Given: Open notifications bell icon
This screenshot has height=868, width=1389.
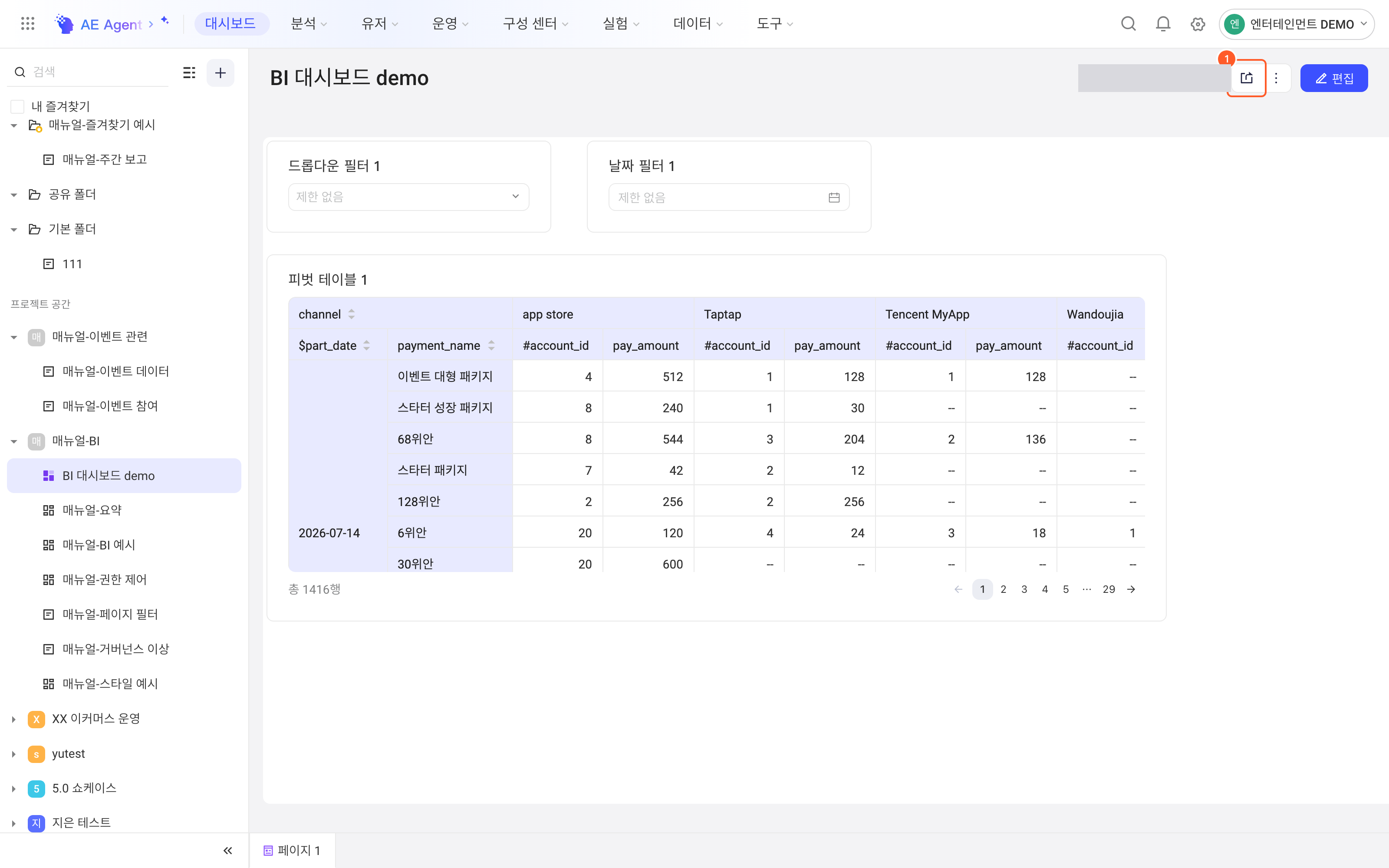Looking at the screenshot, I should [1163, 23].
